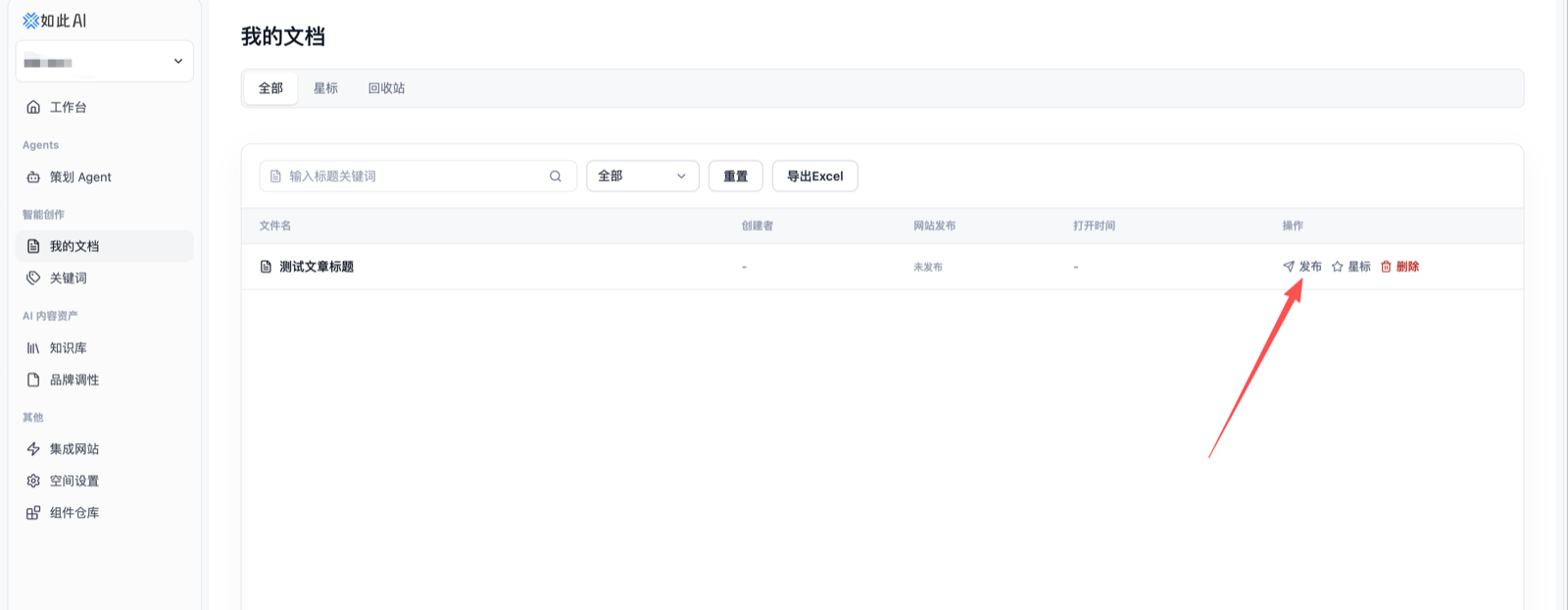The height and width of the screenshot is (610, 1568).
Task: Click the star icon in 操作 column
Action: click(1338, 267)
